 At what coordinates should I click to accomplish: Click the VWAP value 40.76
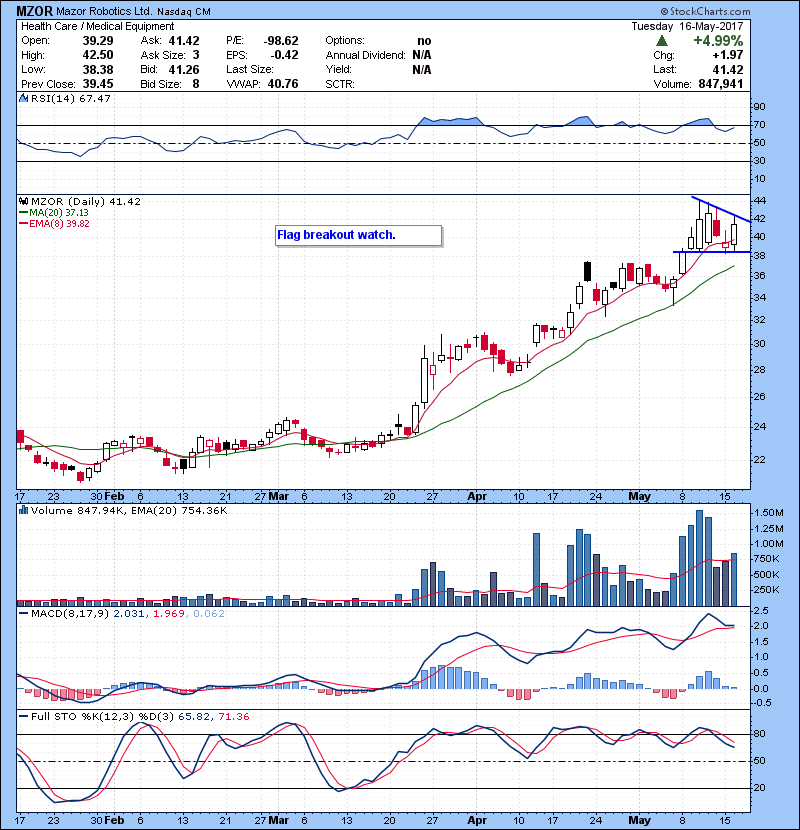coord(283,84)
